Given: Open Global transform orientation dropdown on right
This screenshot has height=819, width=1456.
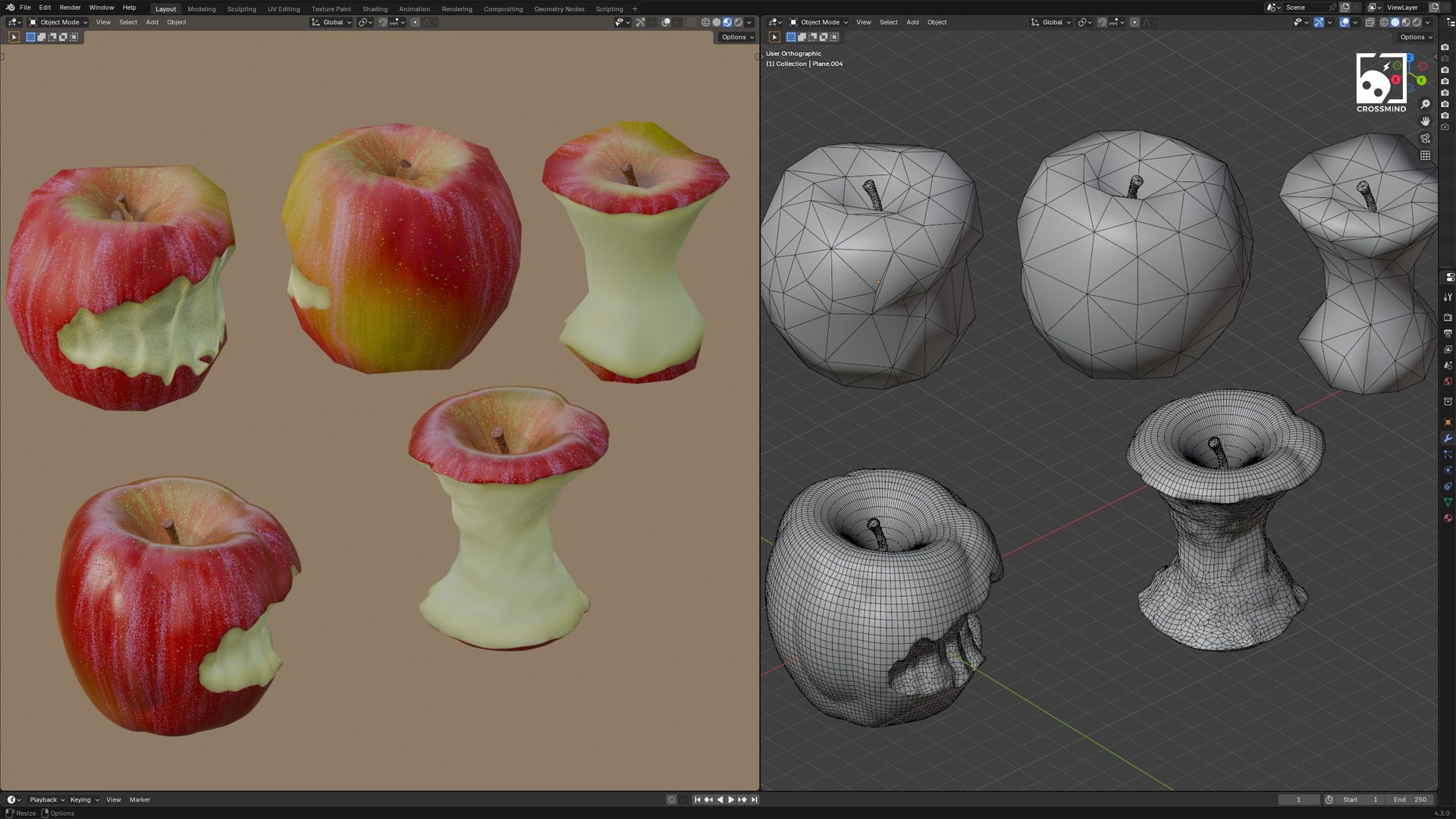Looking at the screenshot, I should [1052, 22].
